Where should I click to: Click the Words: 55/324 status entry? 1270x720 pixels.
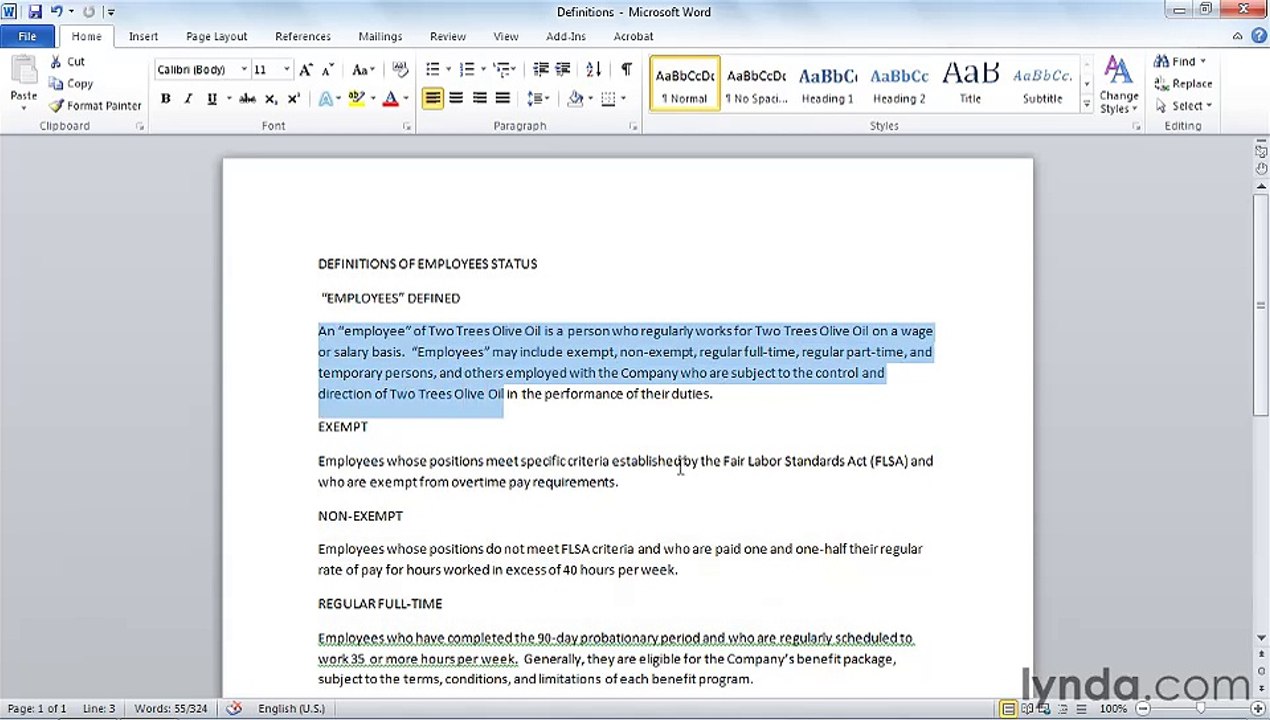coord(171,709)
